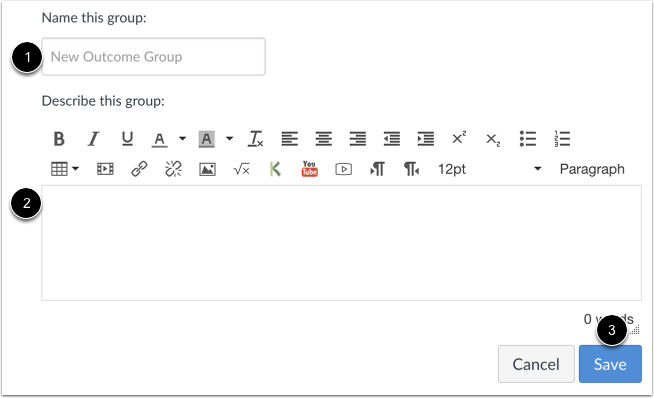Toggle underline formatting
Viewport: 654px width, 398px height.
click(x=127, y=139)
